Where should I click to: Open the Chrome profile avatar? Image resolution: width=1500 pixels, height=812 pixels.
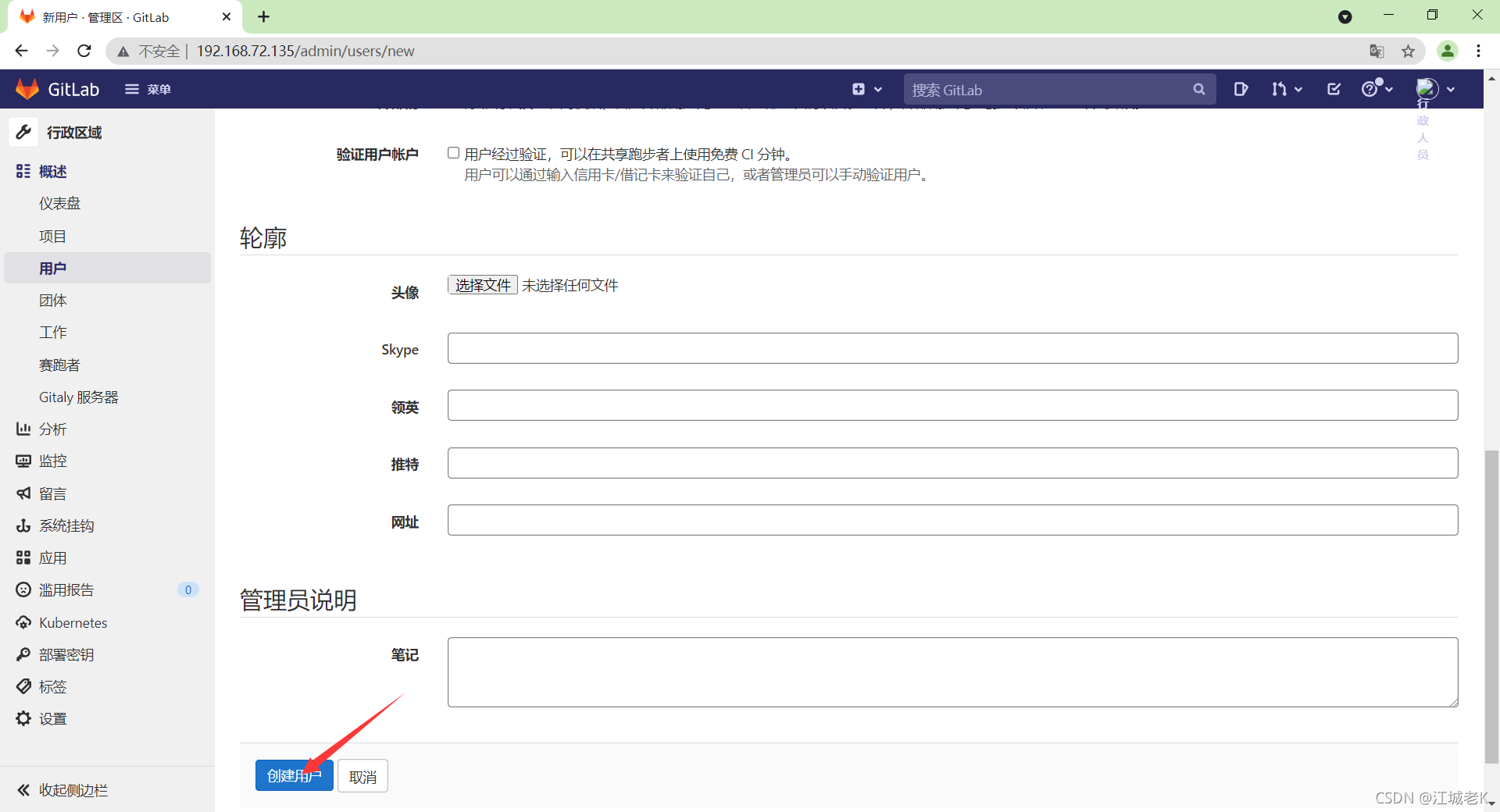[1448, 51]
